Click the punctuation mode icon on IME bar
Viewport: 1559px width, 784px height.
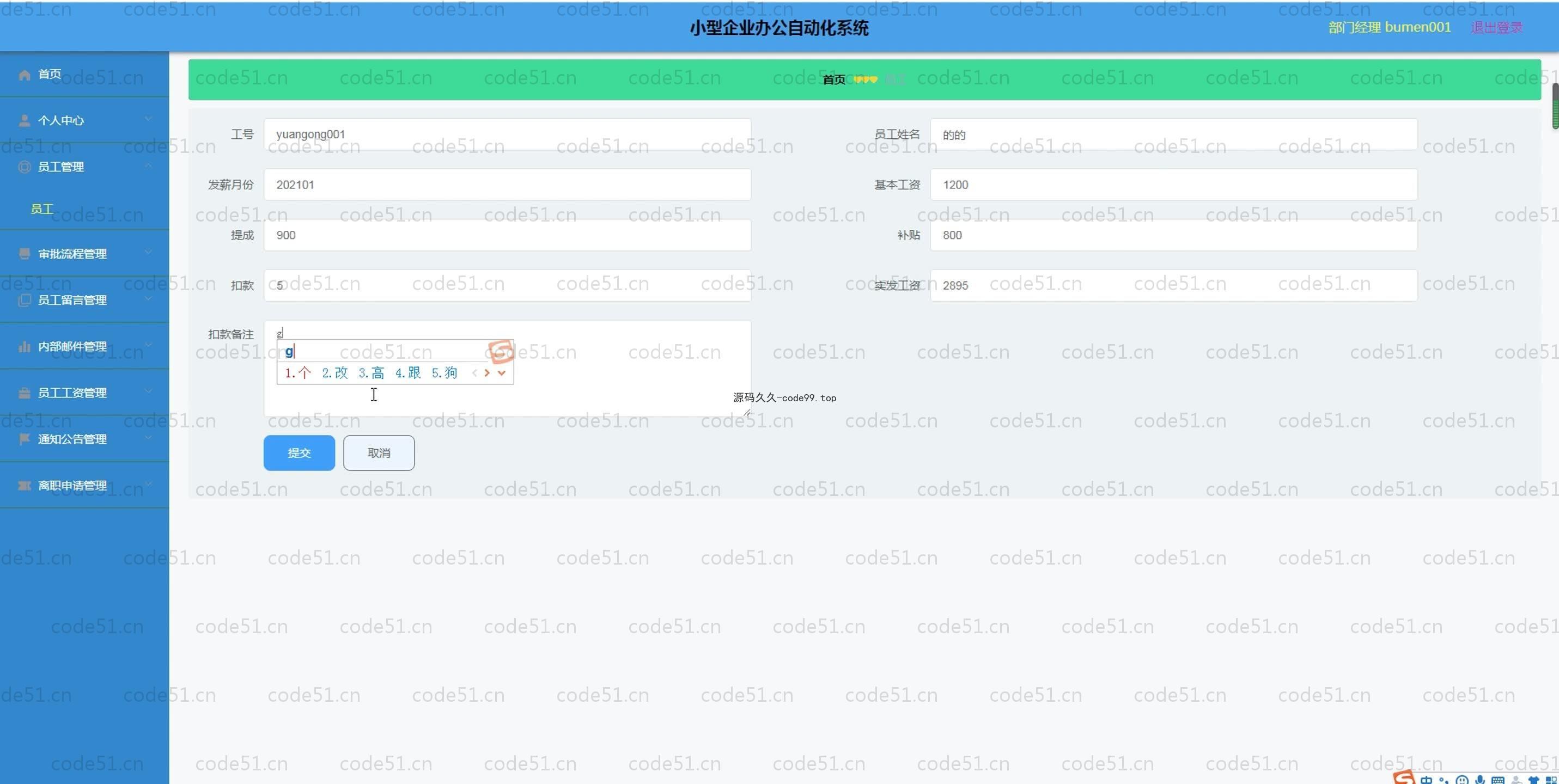(x=1444, y=780)
